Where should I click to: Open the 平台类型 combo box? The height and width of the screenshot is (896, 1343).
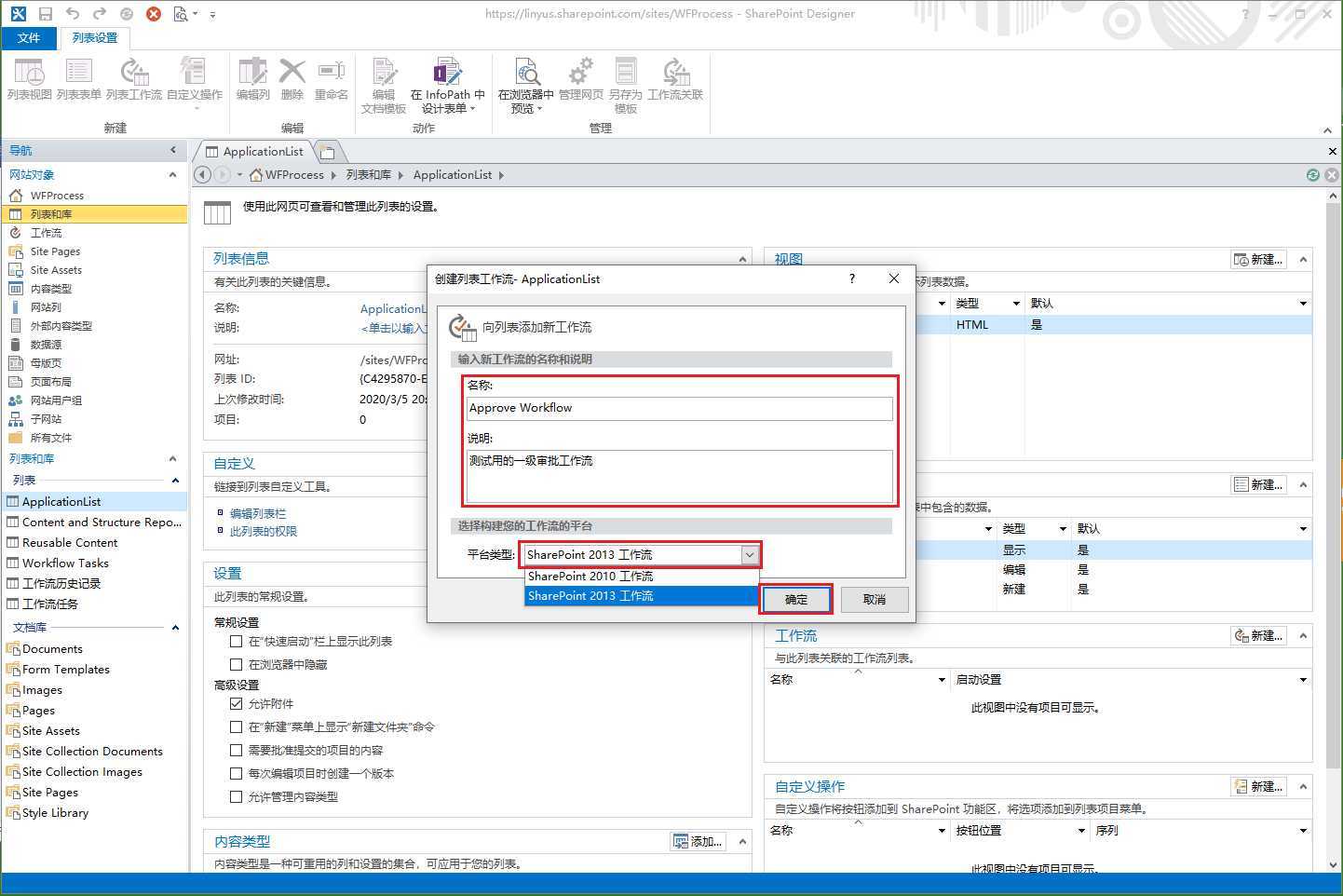point(641,554)
